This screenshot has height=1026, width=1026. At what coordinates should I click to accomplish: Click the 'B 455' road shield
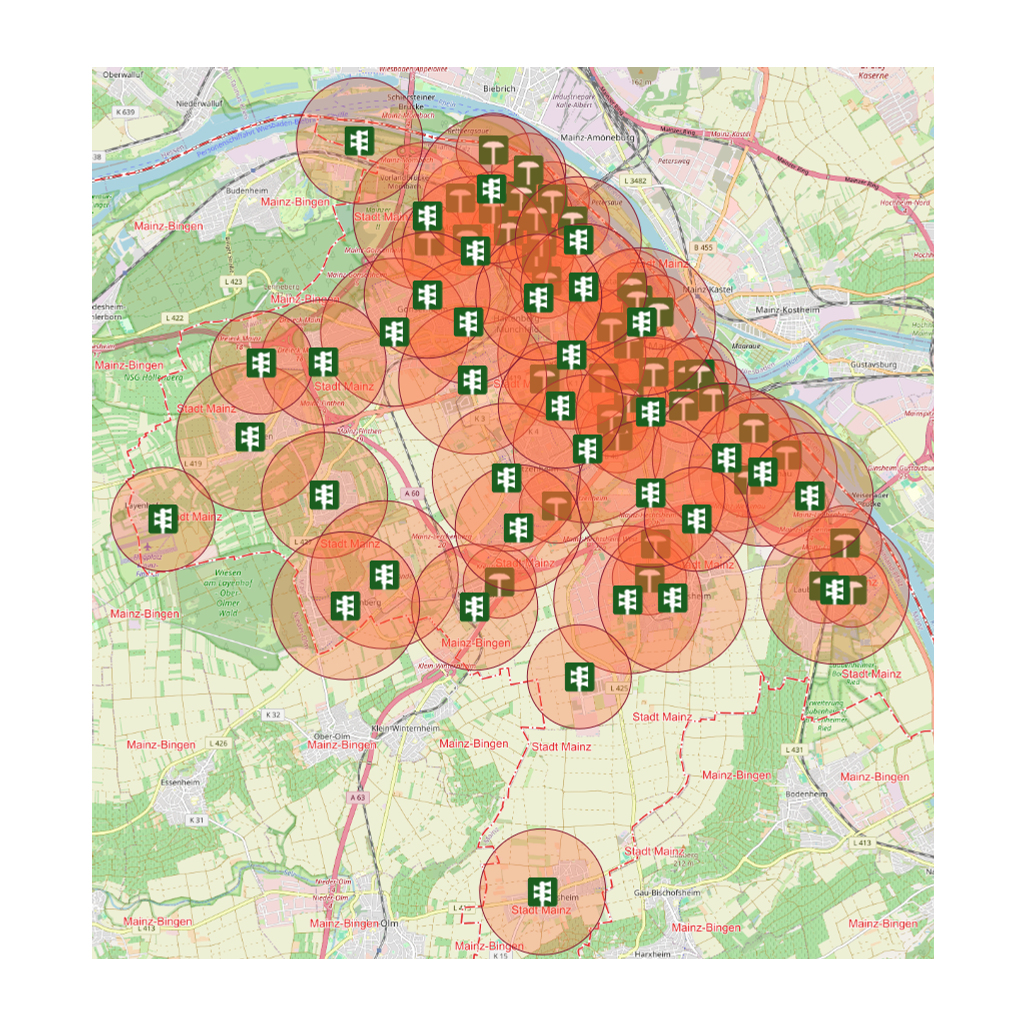click(703, 247)
